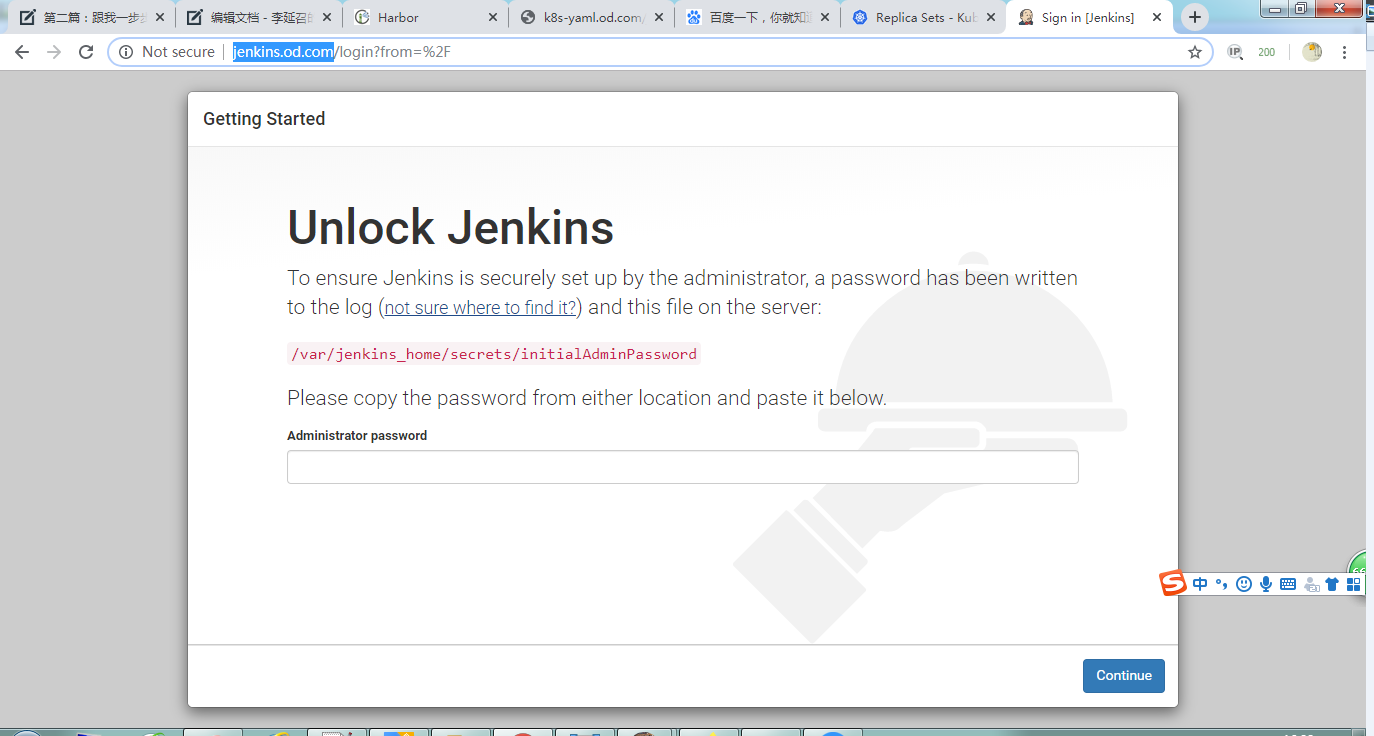
Task: Reload the page with the refresh icon
Action: 86,52
